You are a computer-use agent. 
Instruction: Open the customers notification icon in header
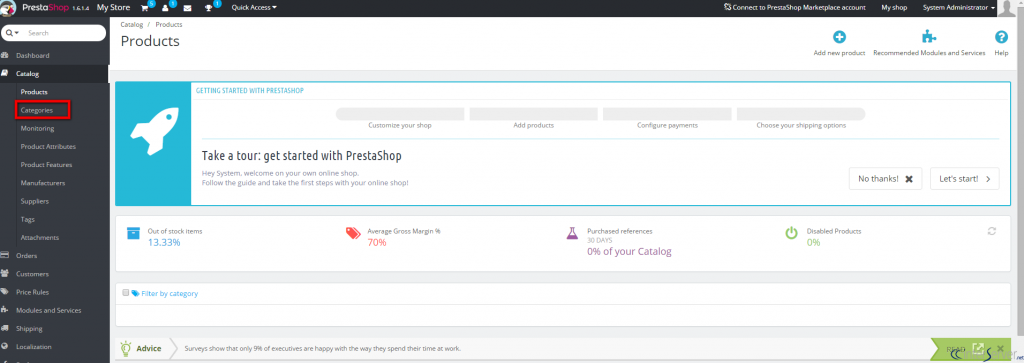click(165, 8)
